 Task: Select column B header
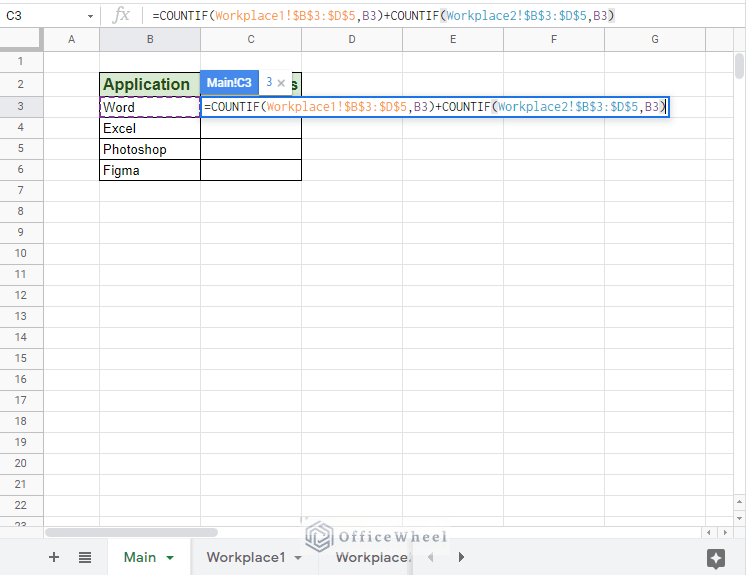[150, 39]
